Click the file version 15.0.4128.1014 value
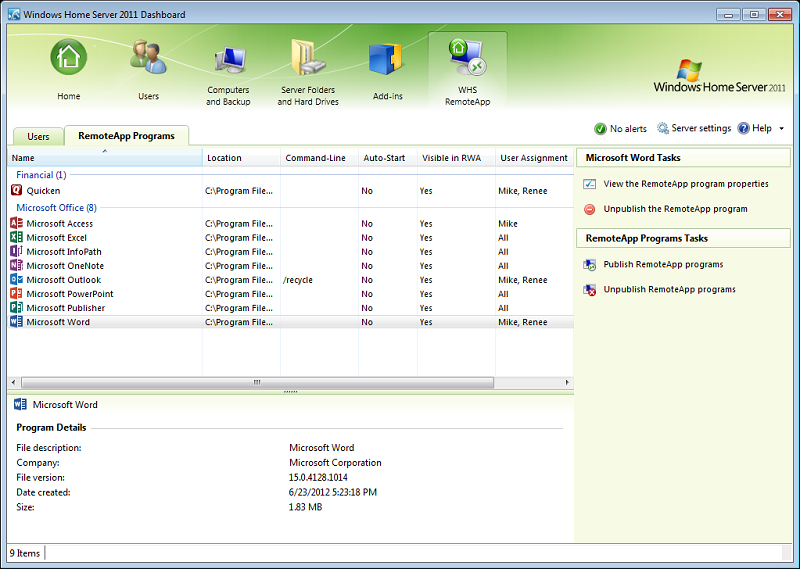The height and width of the screenshot is (569, 800). point(318,477)
